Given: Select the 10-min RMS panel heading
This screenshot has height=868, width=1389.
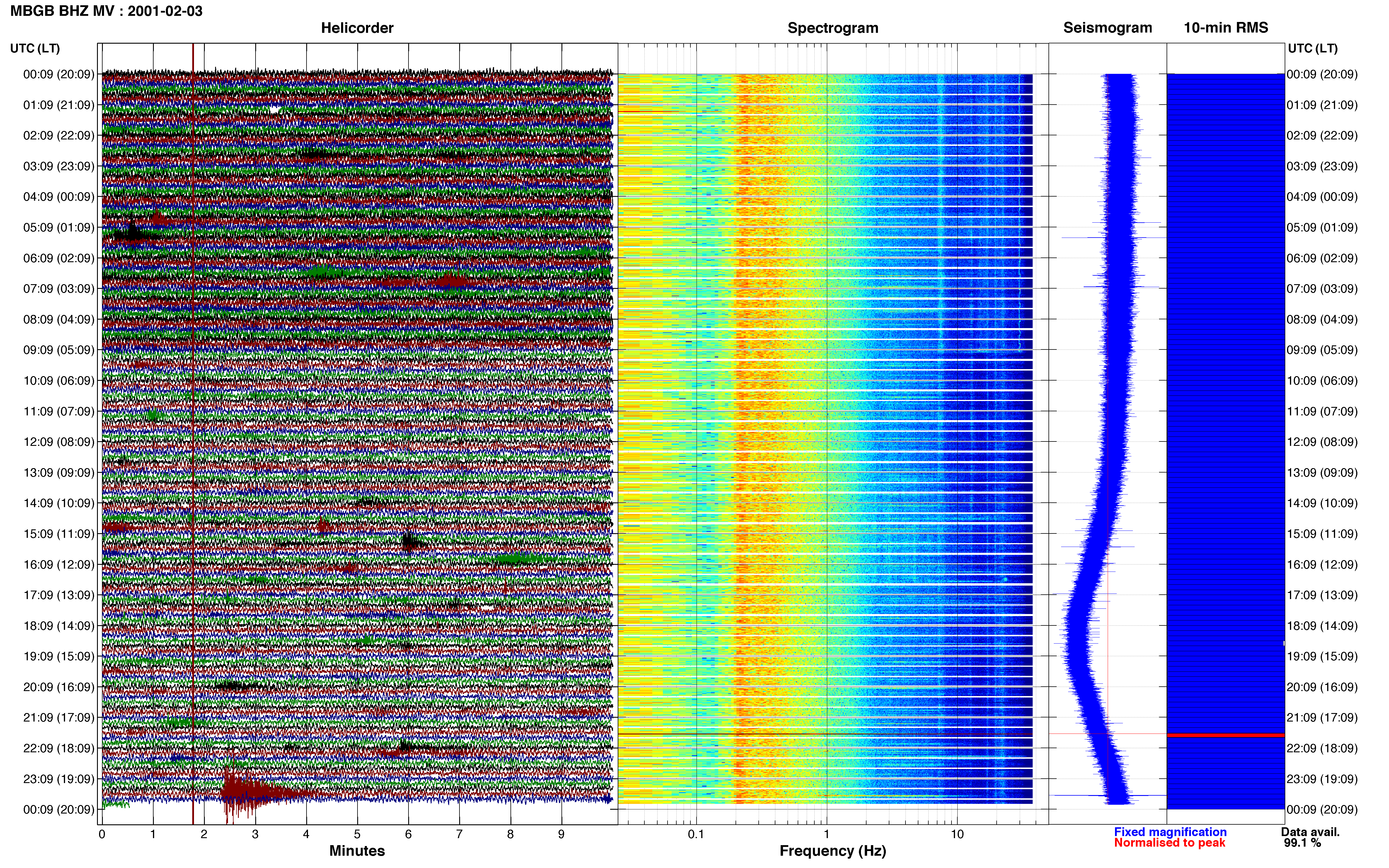Looking at the screenshot, I should [x=1226, y=28].
